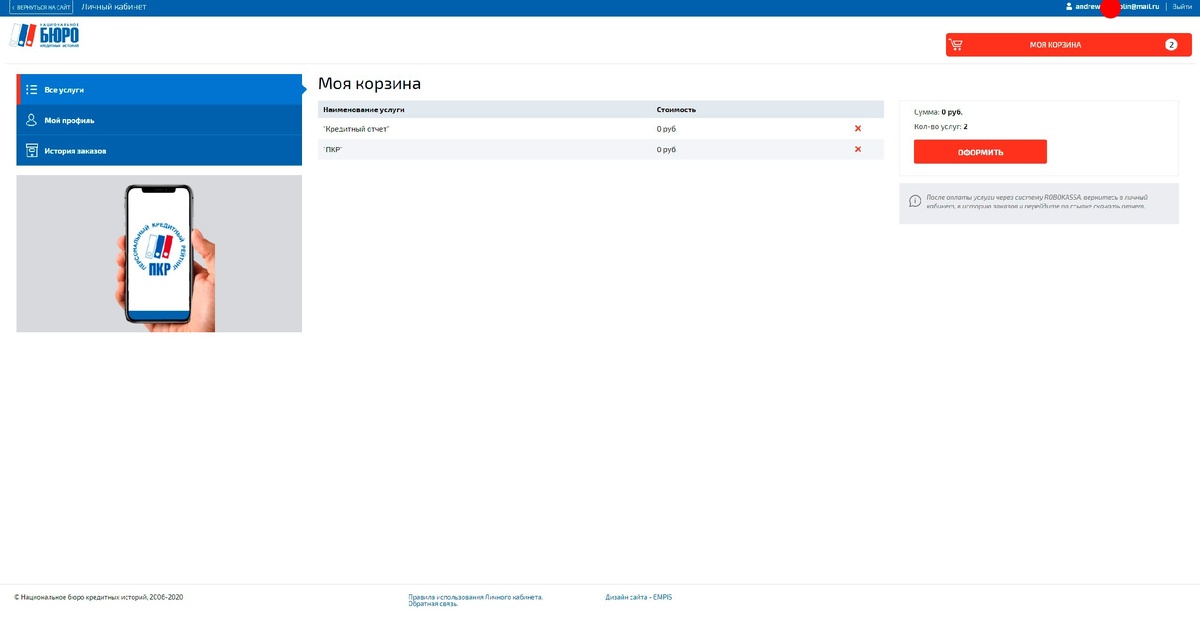Click the Выйти logout link
The image size is (1200, 620).
coord(1182,7)
